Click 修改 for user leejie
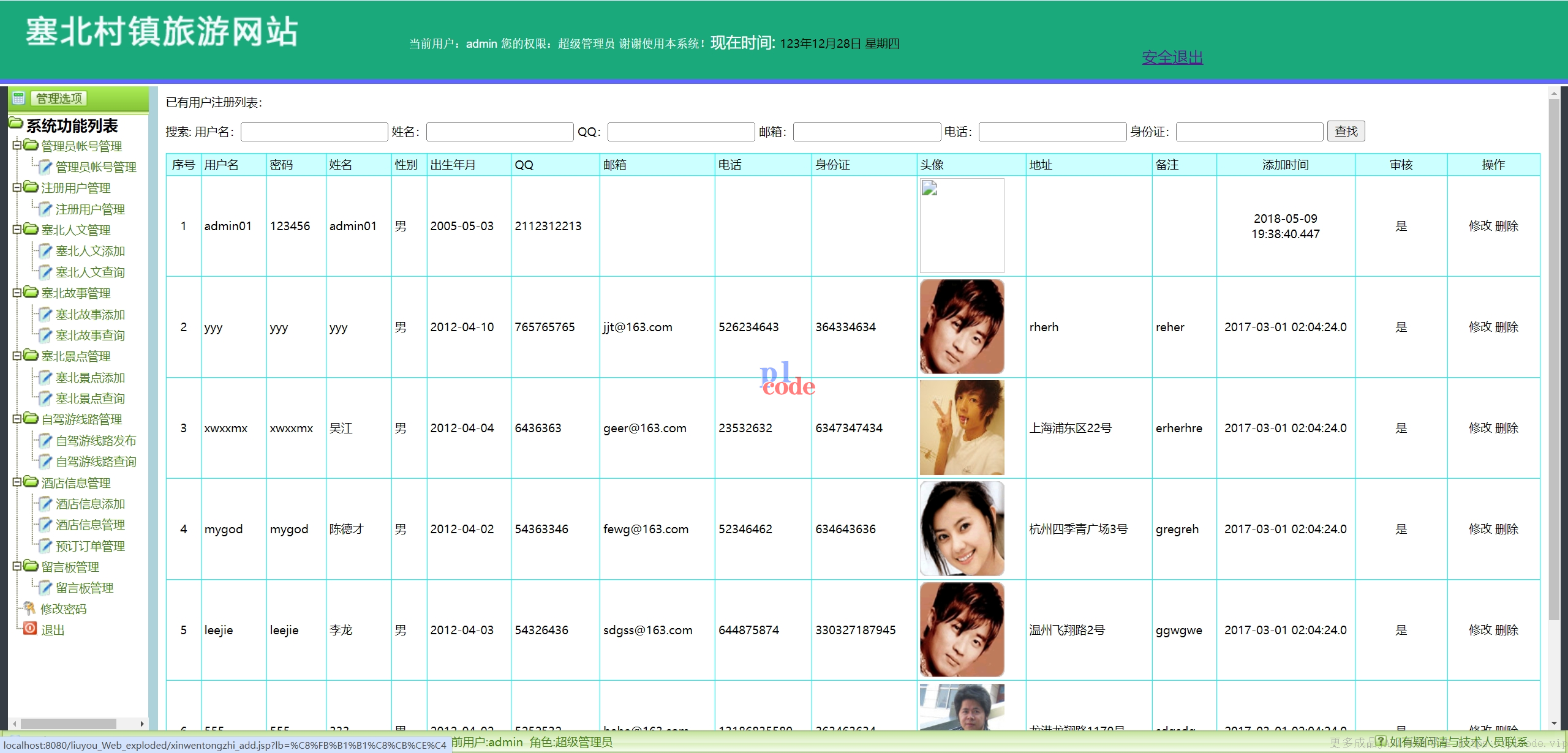The image size is (1568, 753). click(x=1480, y=630)
